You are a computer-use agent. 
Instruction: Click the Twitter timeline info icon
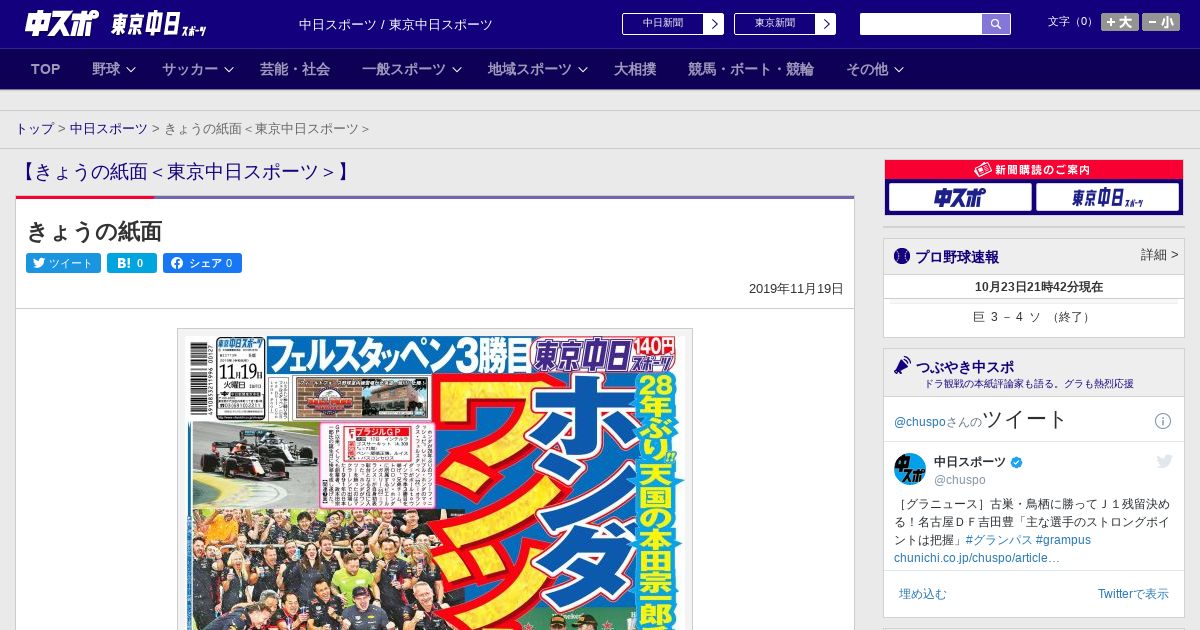(x=1163, y=421)
